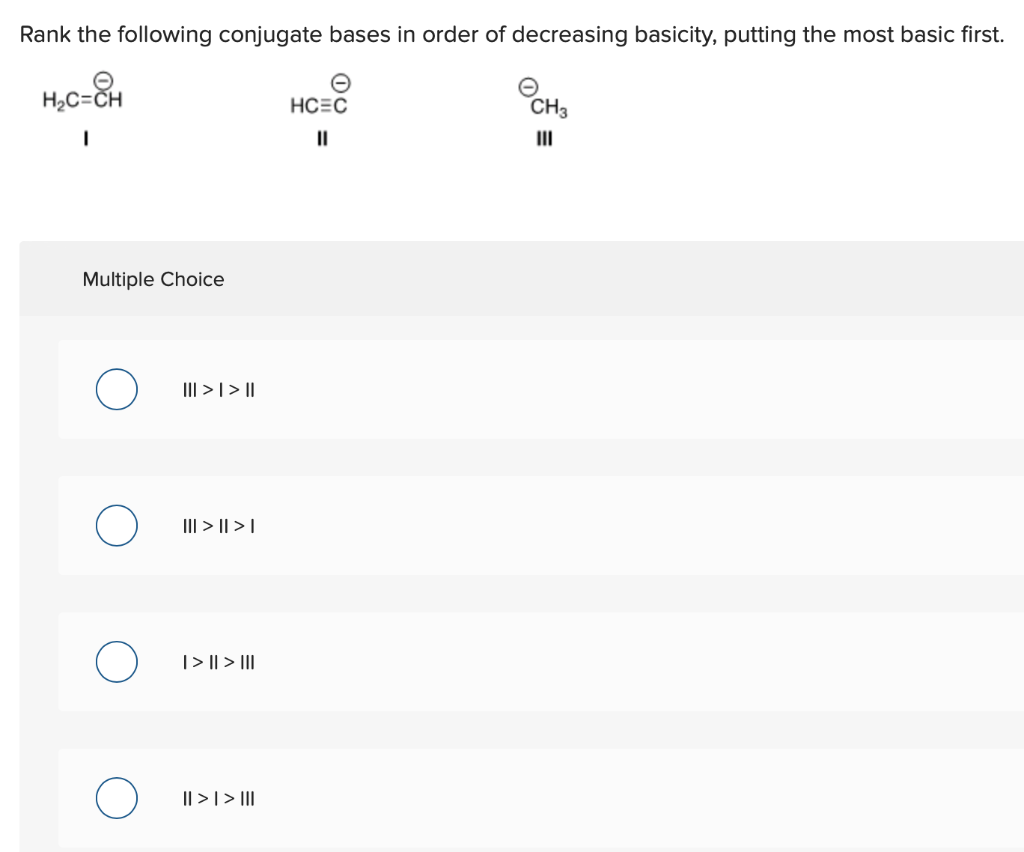1024x852 pixels.
Task: Select the radio button for III > II > I
Action: [x=116, y=525]
